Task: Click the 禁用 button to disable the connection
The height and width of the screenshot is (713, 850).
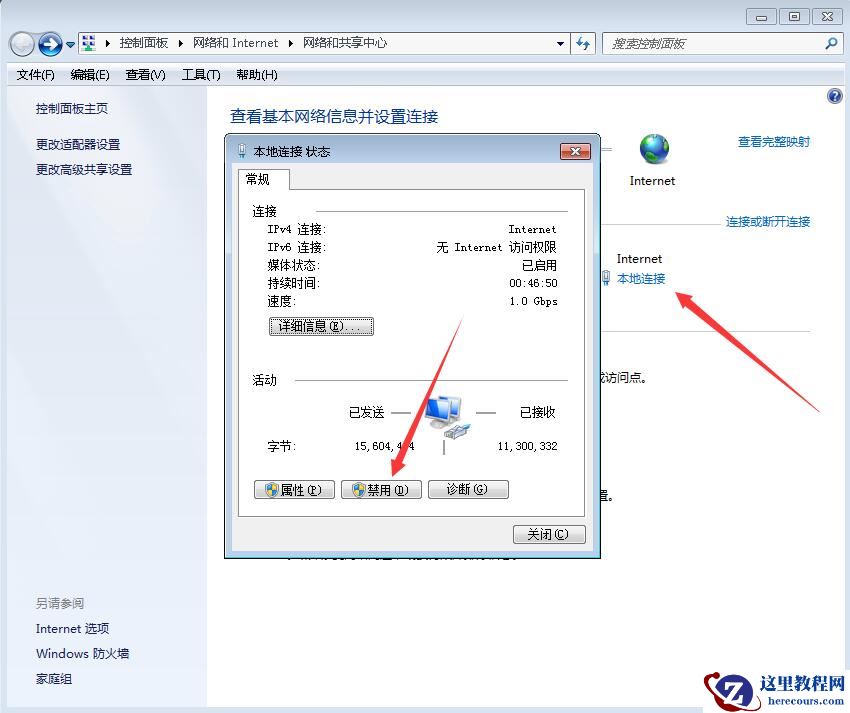Action: click(x=381, y=489)
